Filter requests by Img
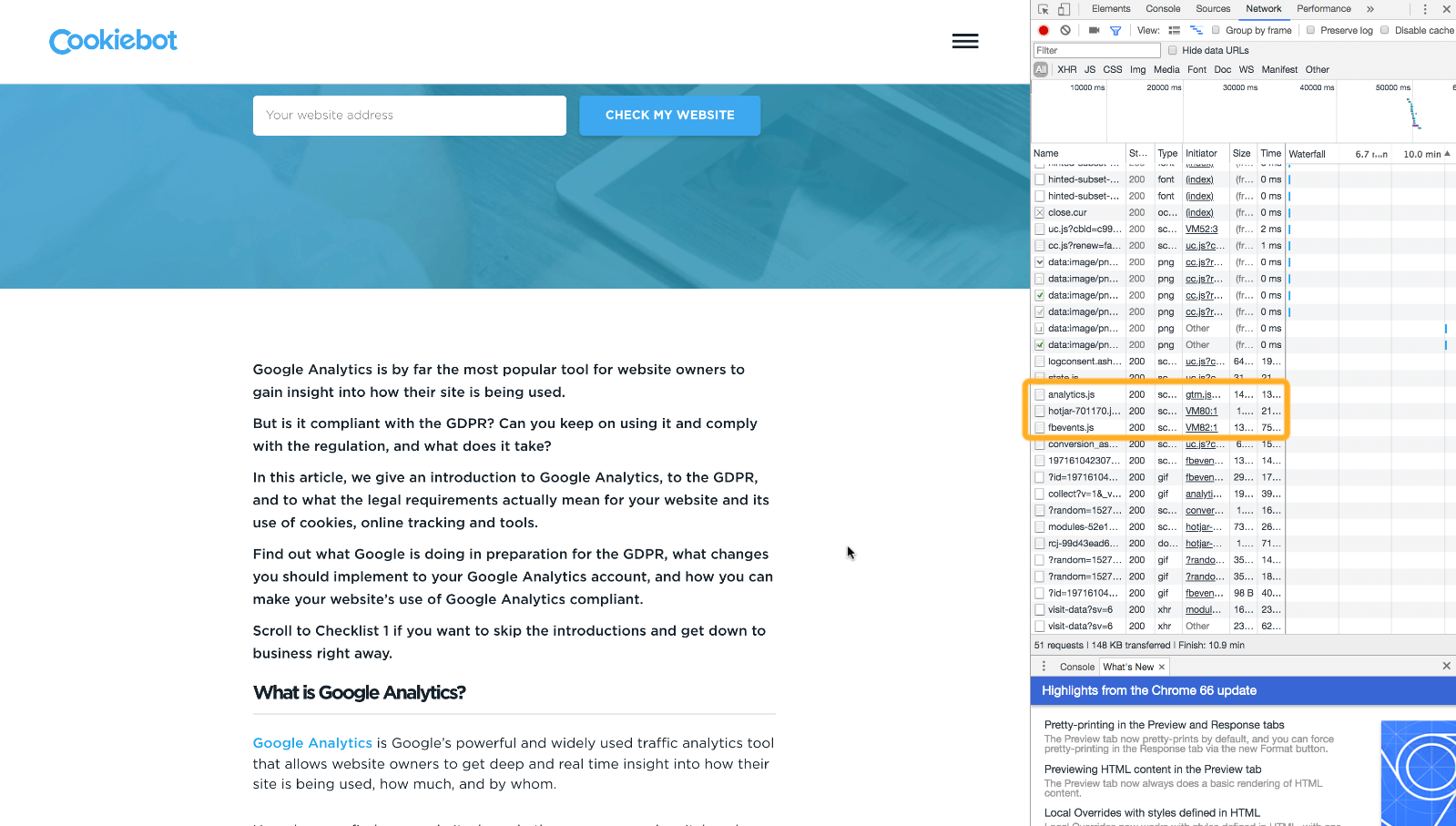Image resolution: width=1456 pixels, height=826 pixels. pyautogui.click(x=1138, y=69)
